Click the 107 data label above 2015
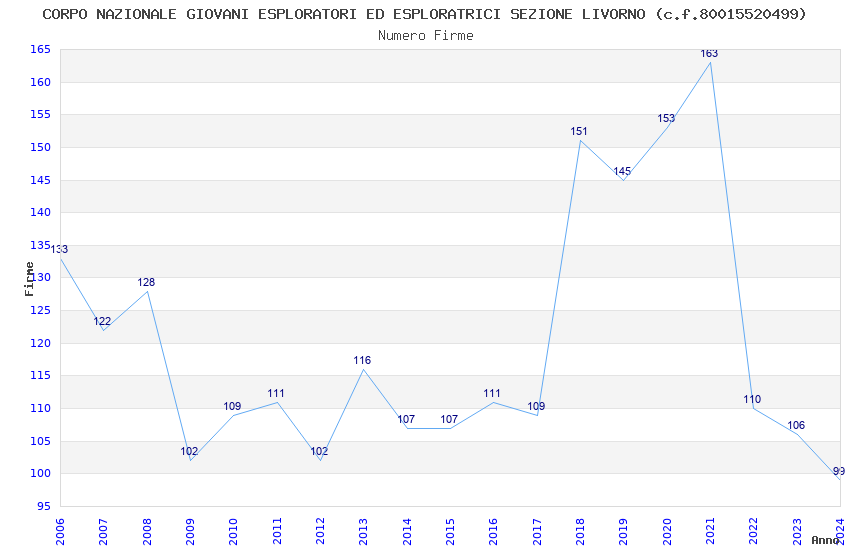The image size is (850, 550). [x=449, y=419]
